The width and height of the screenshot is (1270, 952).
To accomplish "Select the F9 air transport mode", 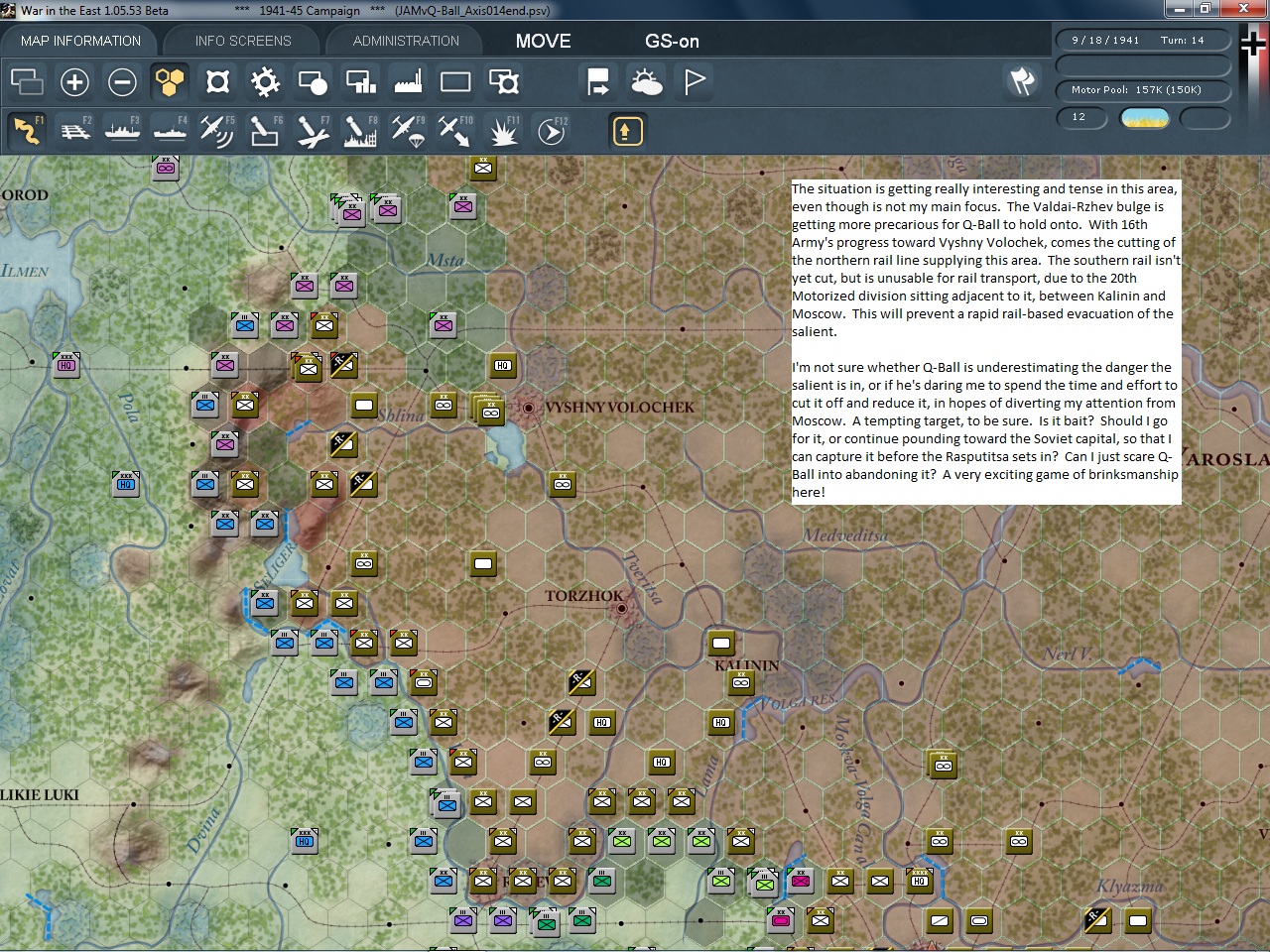I will coord(408,130).
